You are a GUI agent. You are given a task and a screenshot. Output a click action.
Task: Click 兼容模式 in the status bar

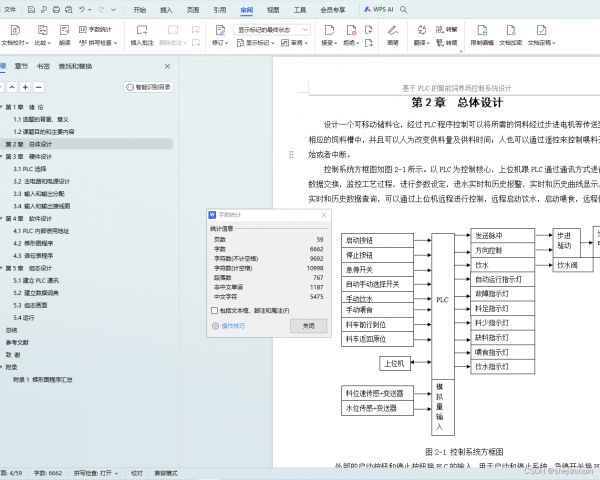(166, 473)
